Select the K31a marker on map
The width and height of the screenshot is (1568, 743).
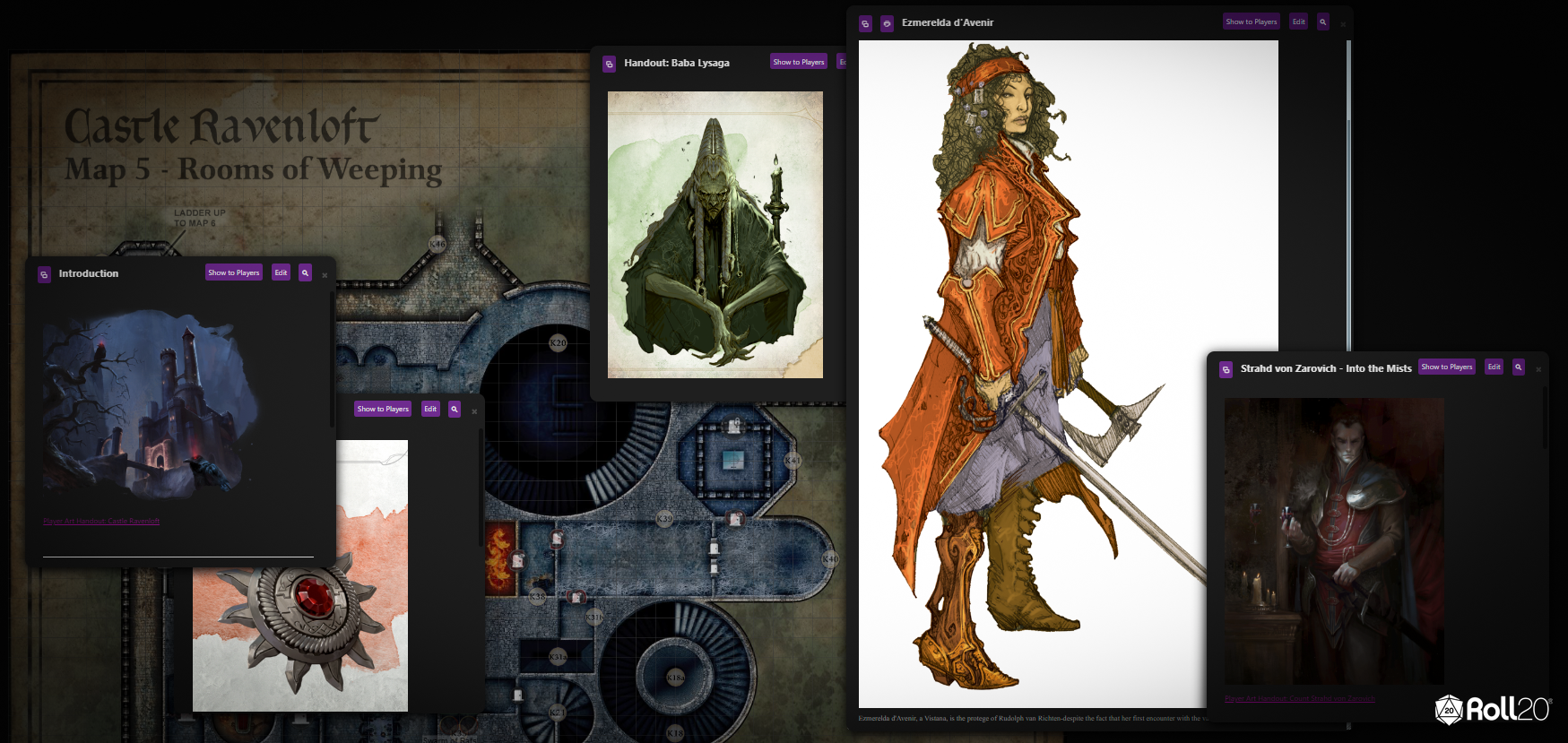[558, 657]
